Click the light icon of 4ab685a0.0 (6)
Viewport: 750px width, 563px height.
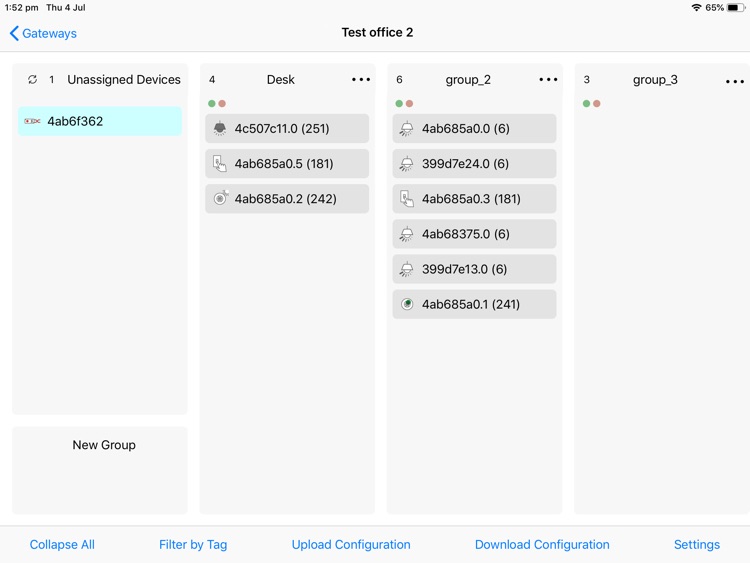[407, 129]
